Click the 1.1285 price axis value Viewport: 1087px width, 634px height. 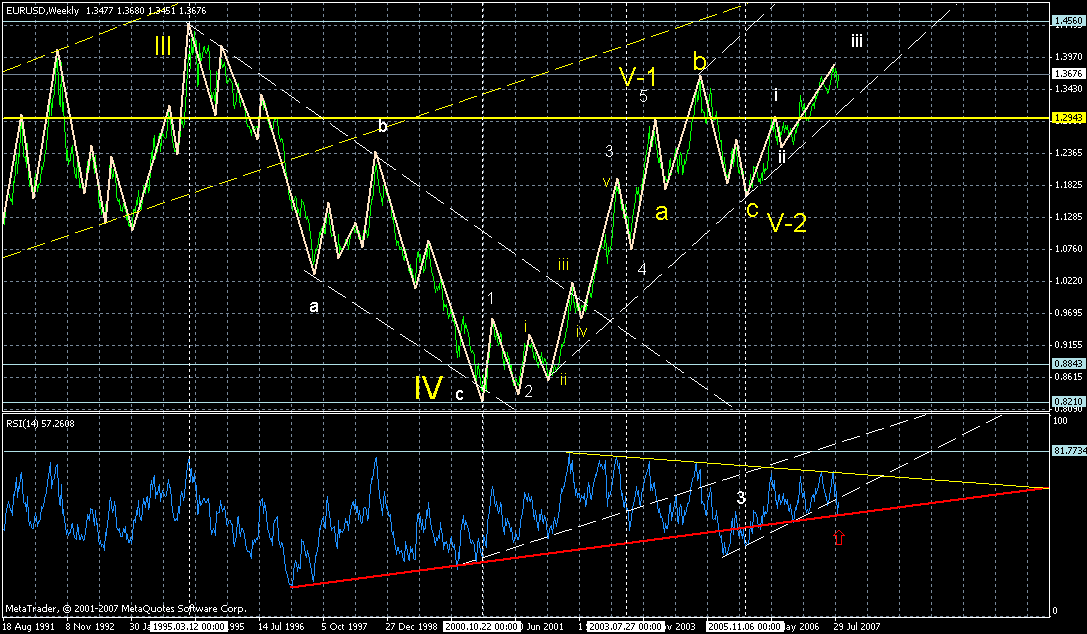point(1068,216)
